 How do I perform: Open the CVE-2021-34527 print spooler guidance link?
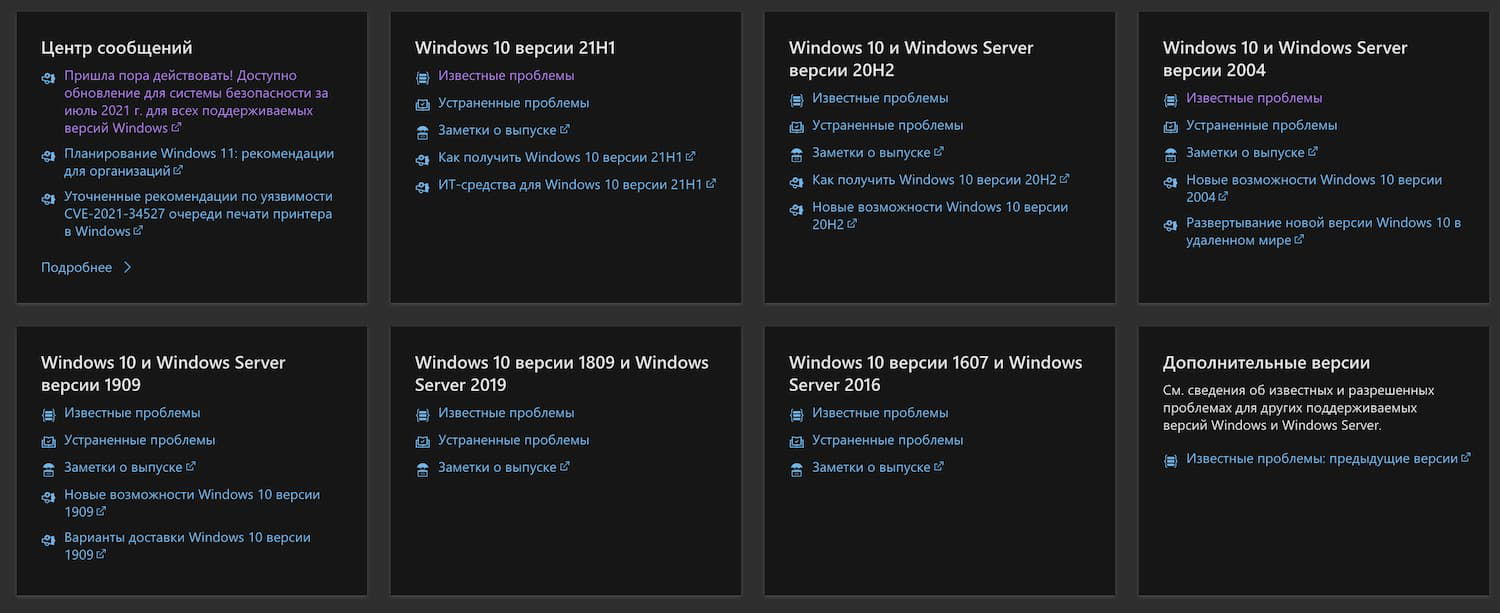tap(198, 213)
